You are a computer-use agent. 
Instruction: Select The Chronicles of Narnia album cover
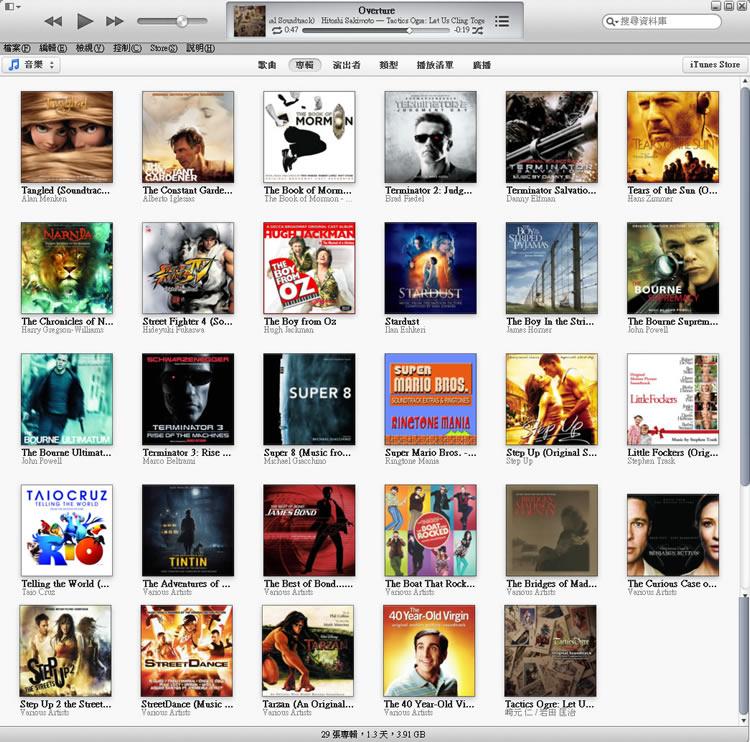(x=67, y=268)
